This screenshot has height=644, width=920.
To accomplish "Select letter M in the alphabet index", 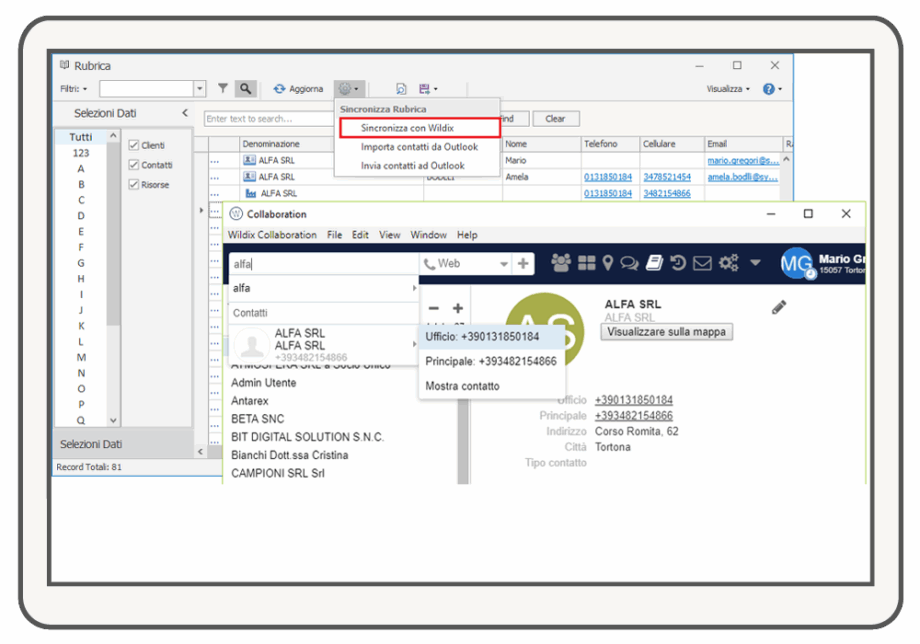I will (80, 357).
